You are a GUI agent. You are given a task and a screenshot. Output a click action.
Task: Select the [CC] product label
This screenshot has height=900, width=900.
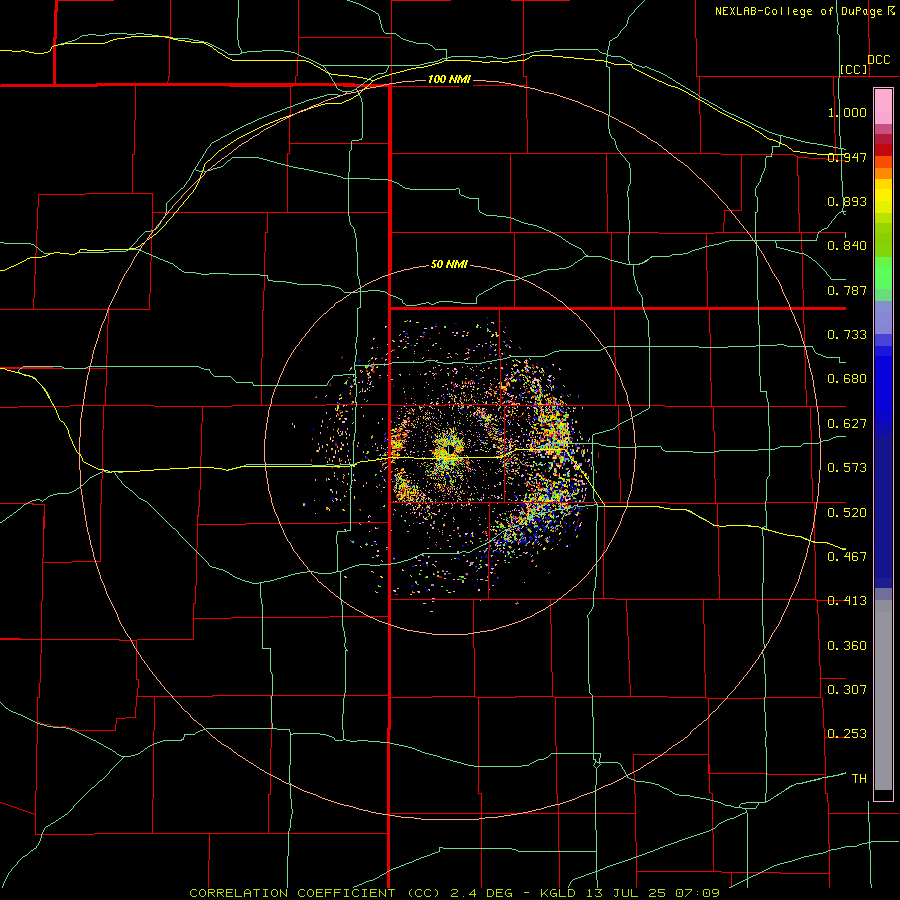(854, 69)
